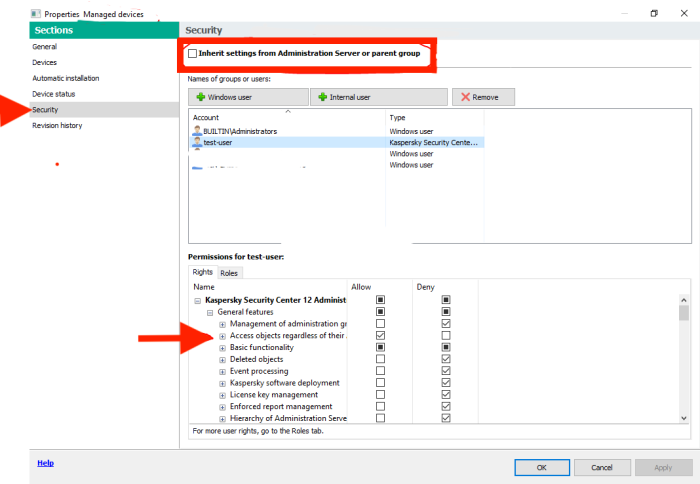Click the Allow column header
Viewport: 700px width, 484px height.
(380, 287)
